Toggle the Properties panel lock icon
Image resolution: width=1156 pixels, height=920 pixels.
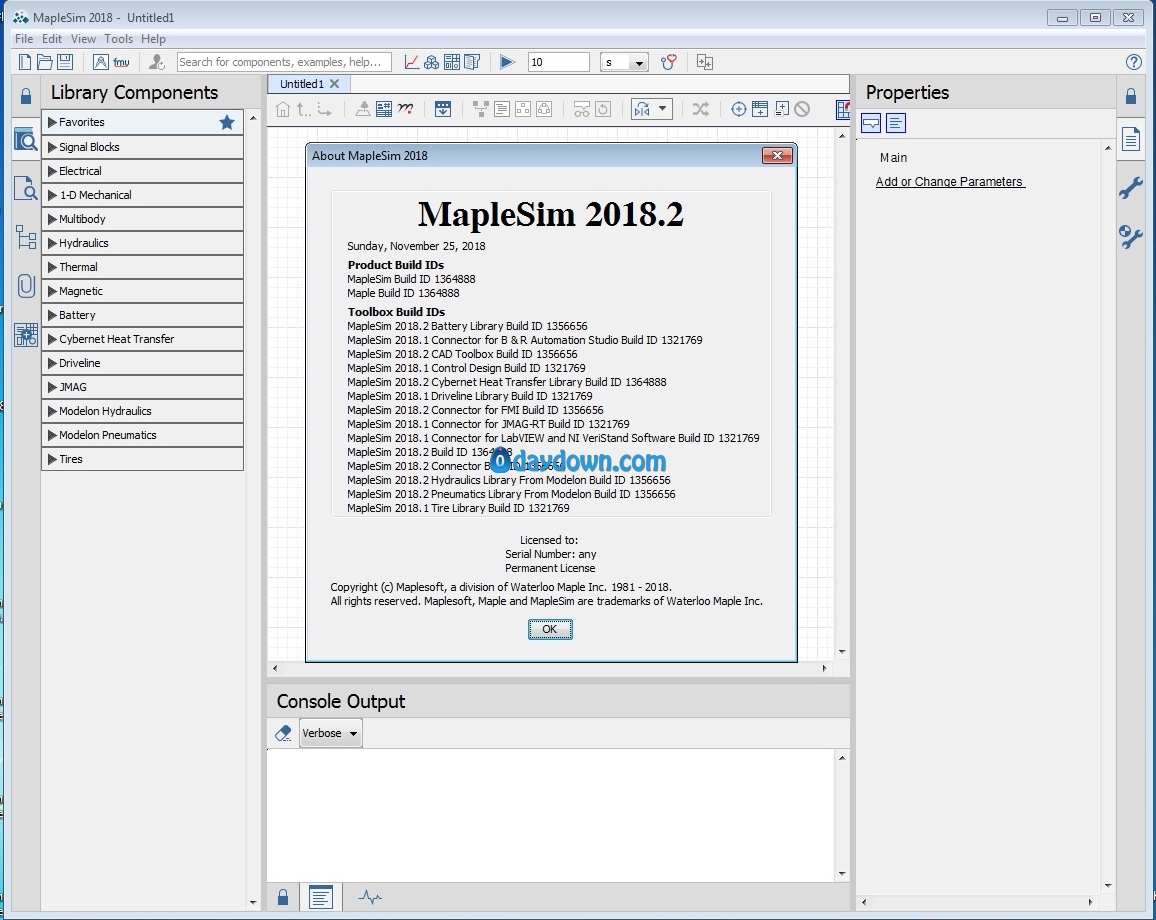1131,96
